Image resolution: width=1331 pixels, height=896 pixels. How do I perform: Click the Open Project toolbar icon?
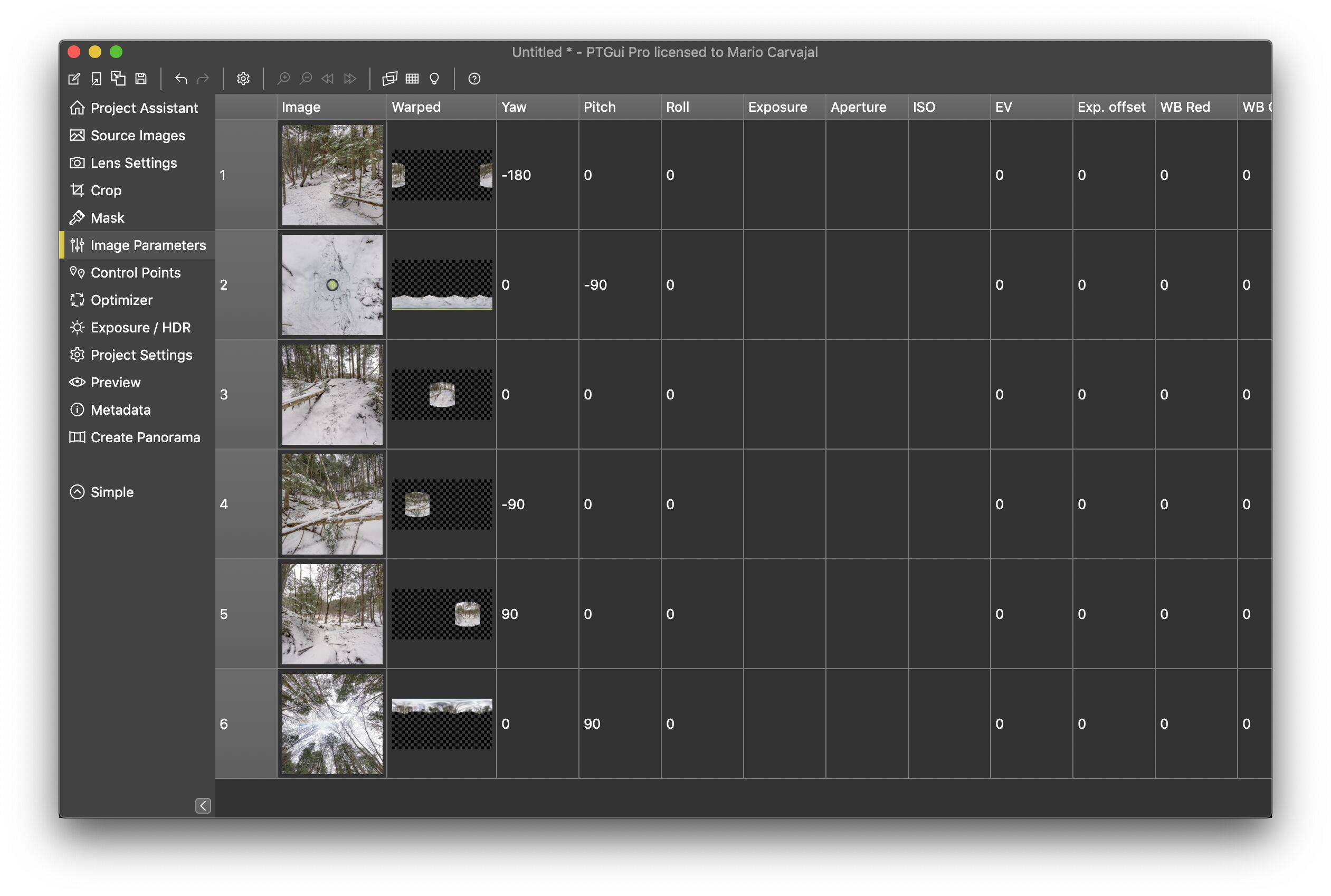pos(96,78)
